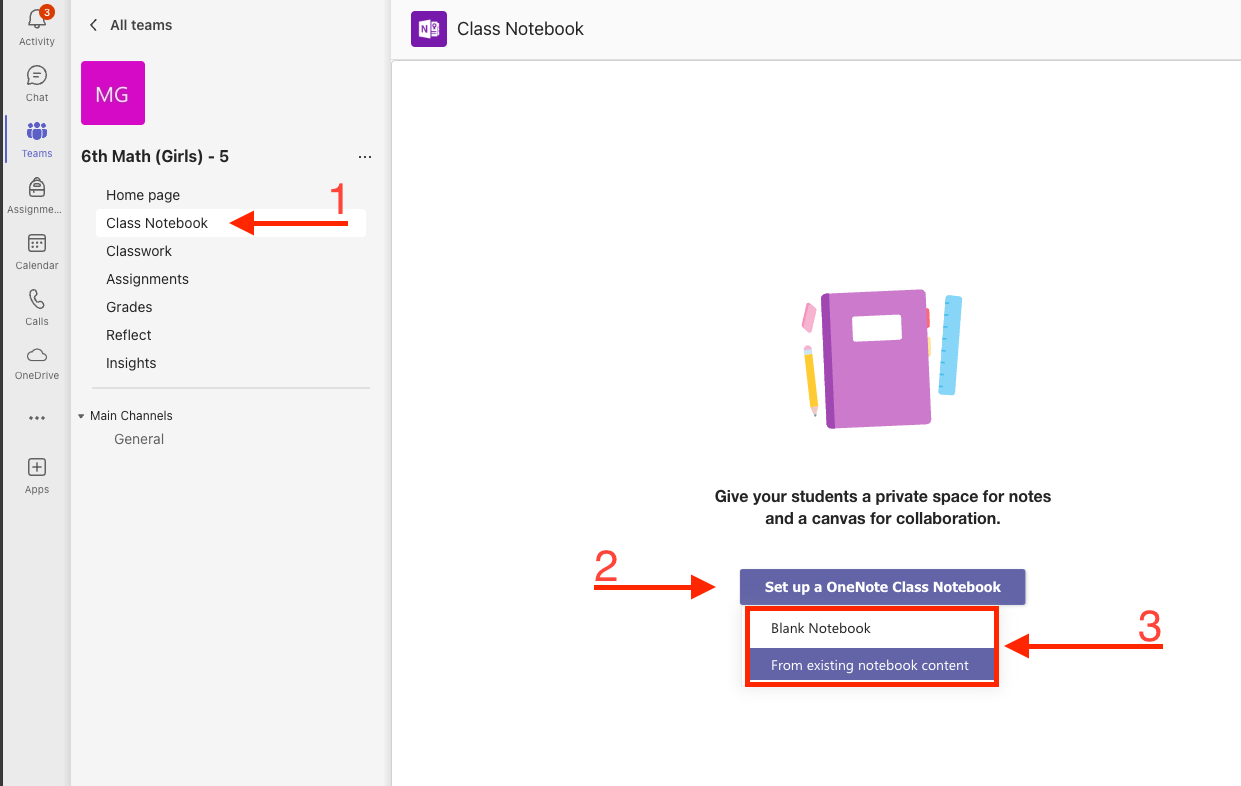
Task: Open the Calendar
Action: coord(36,249)
